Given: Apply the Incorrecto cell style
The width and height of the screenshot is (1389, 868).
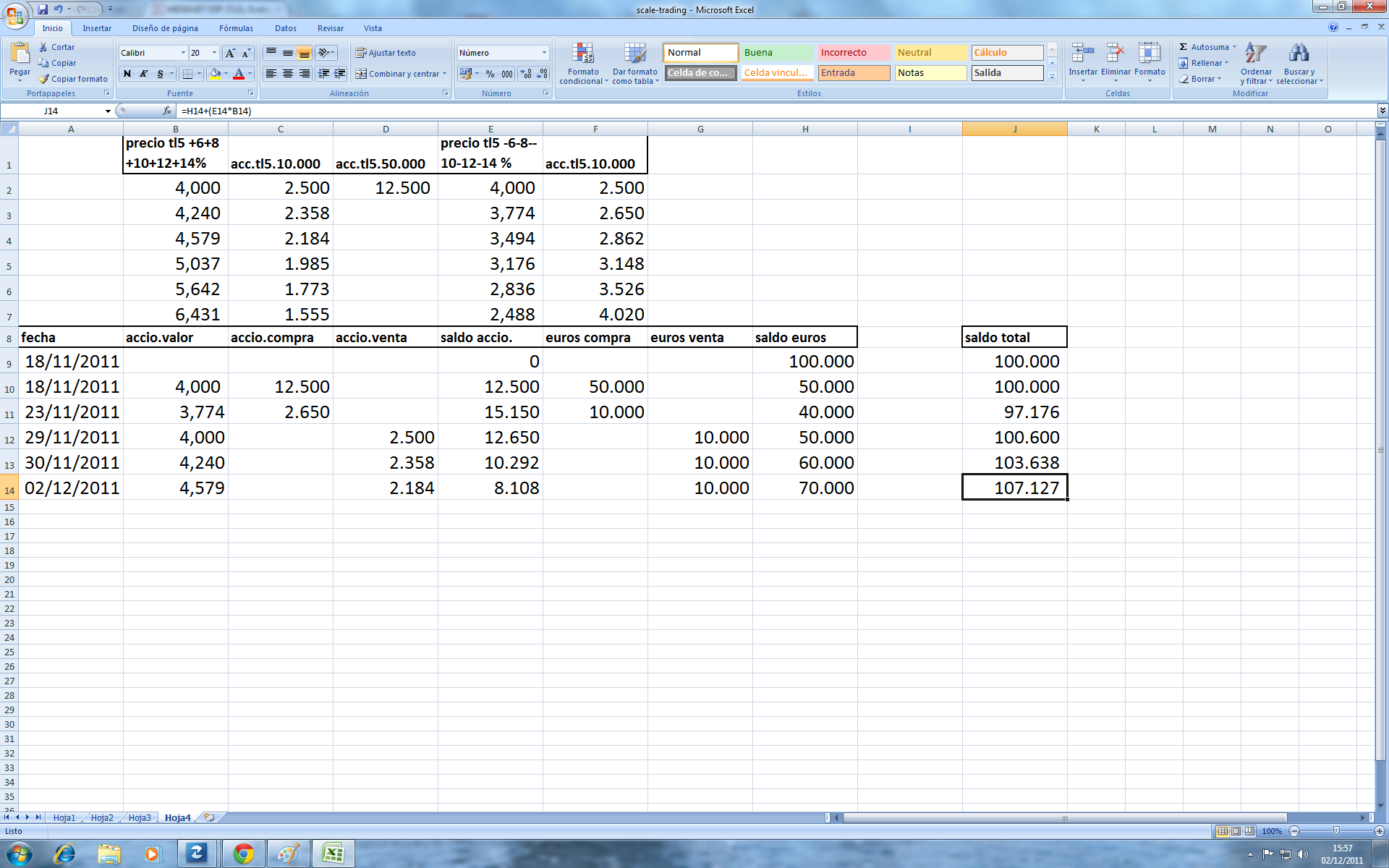Looking at the screenshot, I should pos(853,53).
